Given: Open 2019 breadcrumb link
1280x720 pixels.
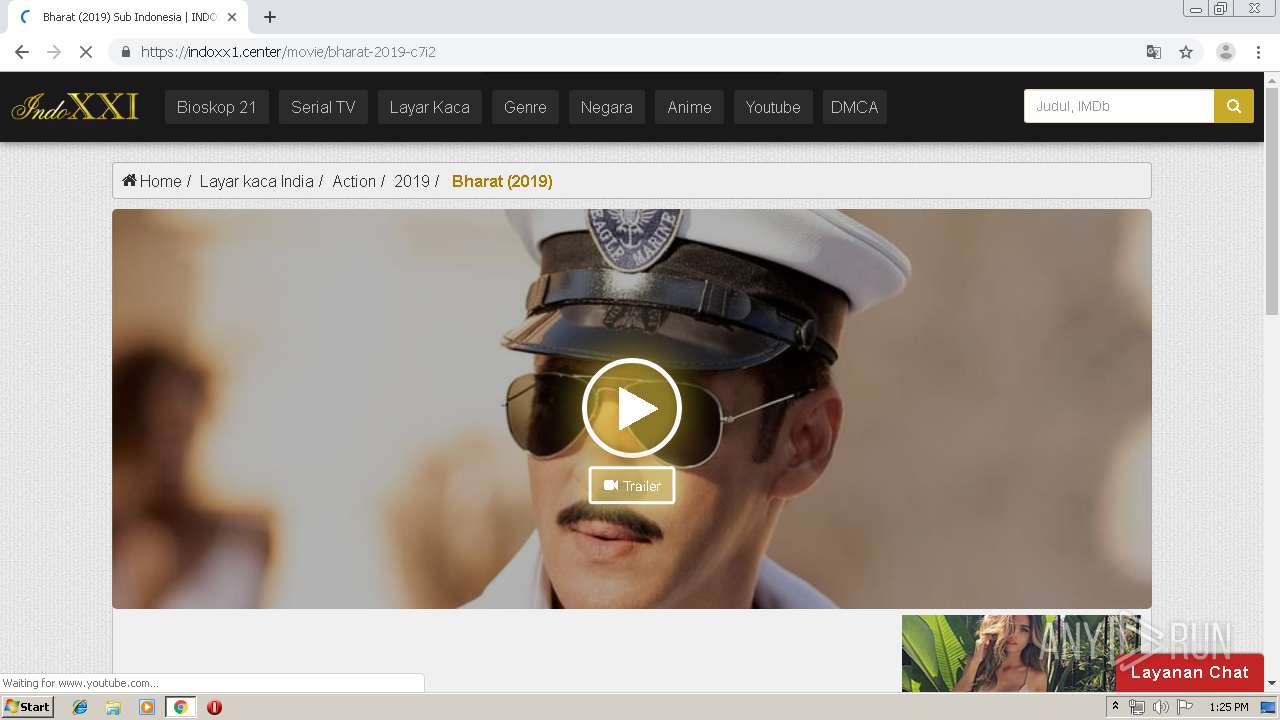Looking at the screenshot, I should 412,181.
